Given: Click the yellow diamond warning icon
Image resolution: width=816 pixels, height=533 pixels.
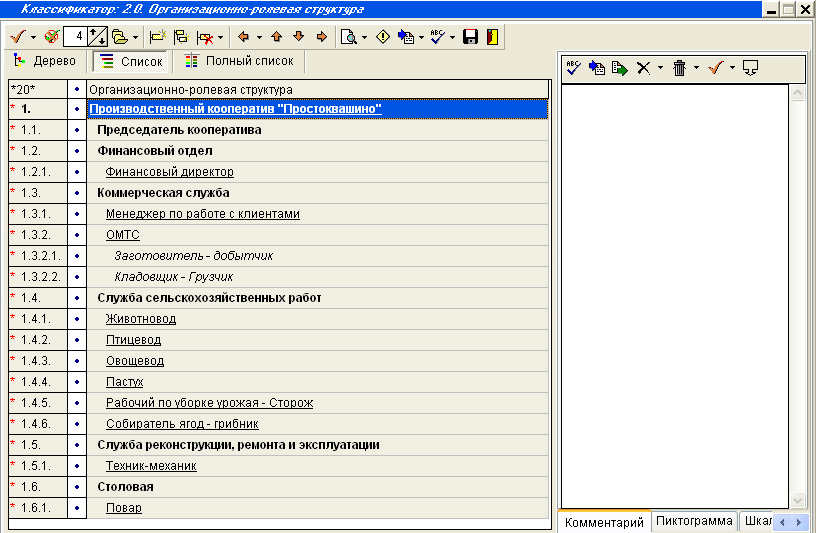Looking at the screenshot, I should [383, 37].
